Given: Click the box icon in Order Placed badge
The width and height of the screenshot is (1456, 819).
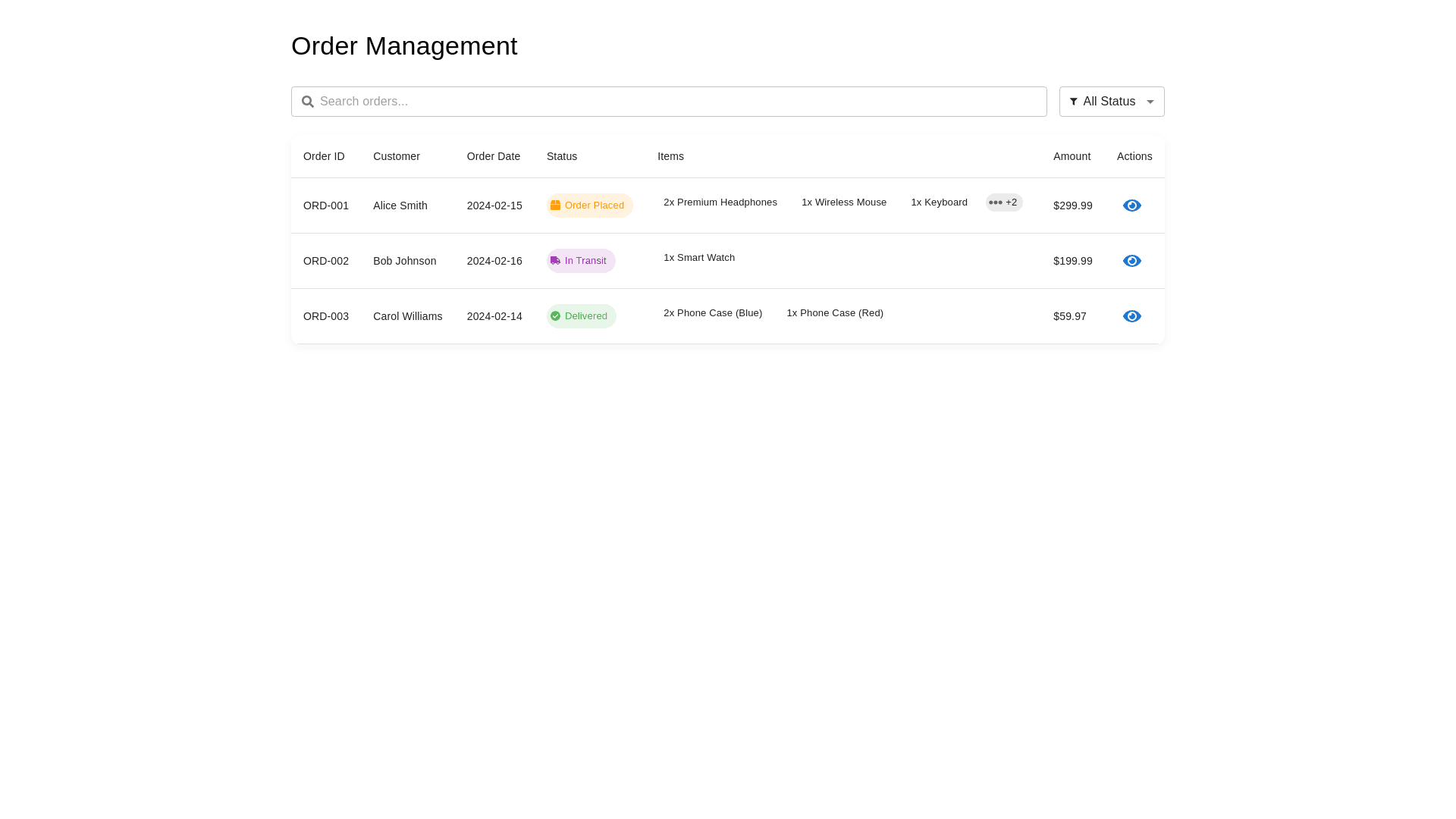Looking at the screenshot, I should (555, 206).
